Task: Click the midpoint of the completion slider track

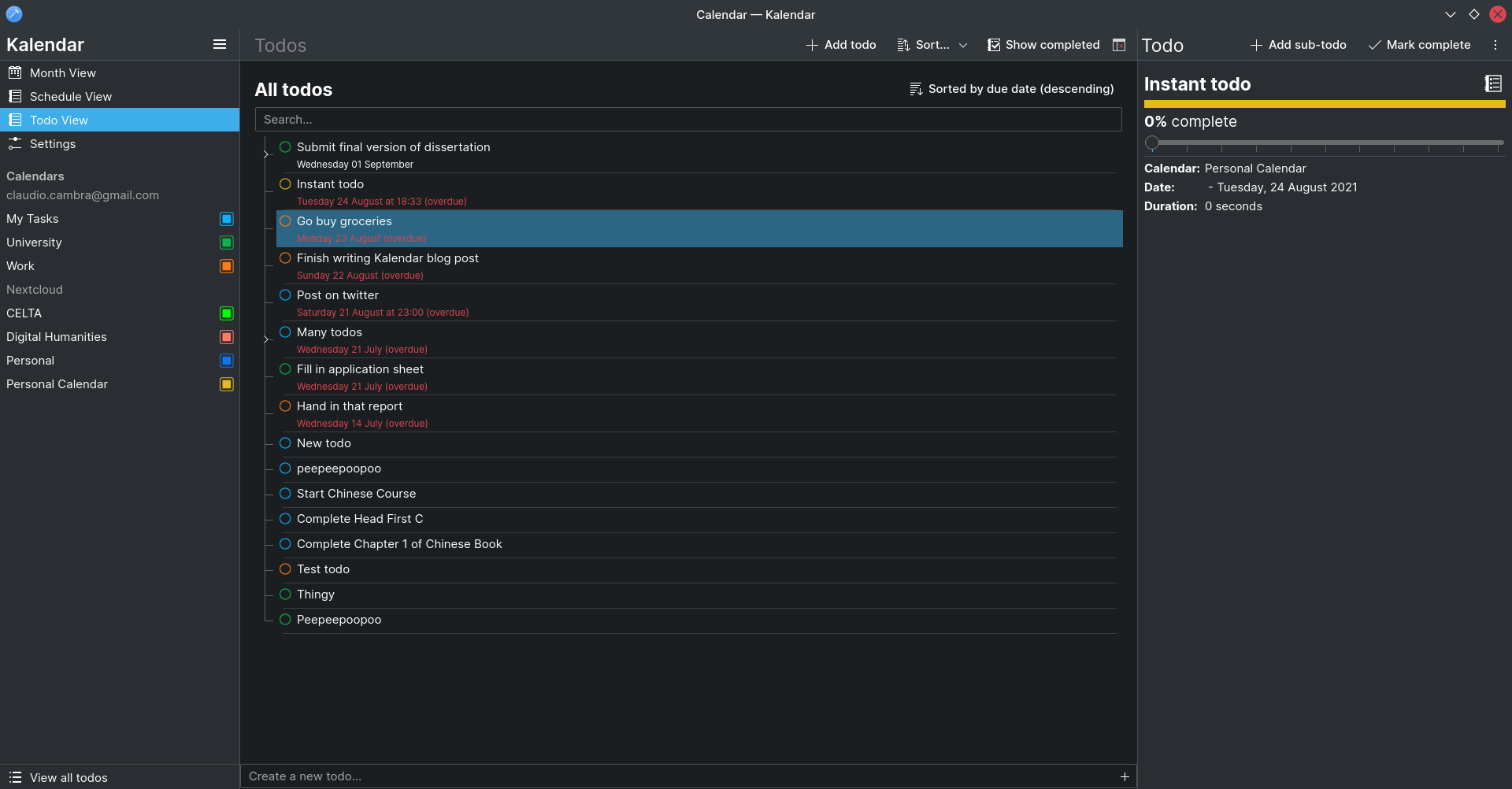Action: pyautogui.click(x=1325, y=143)
